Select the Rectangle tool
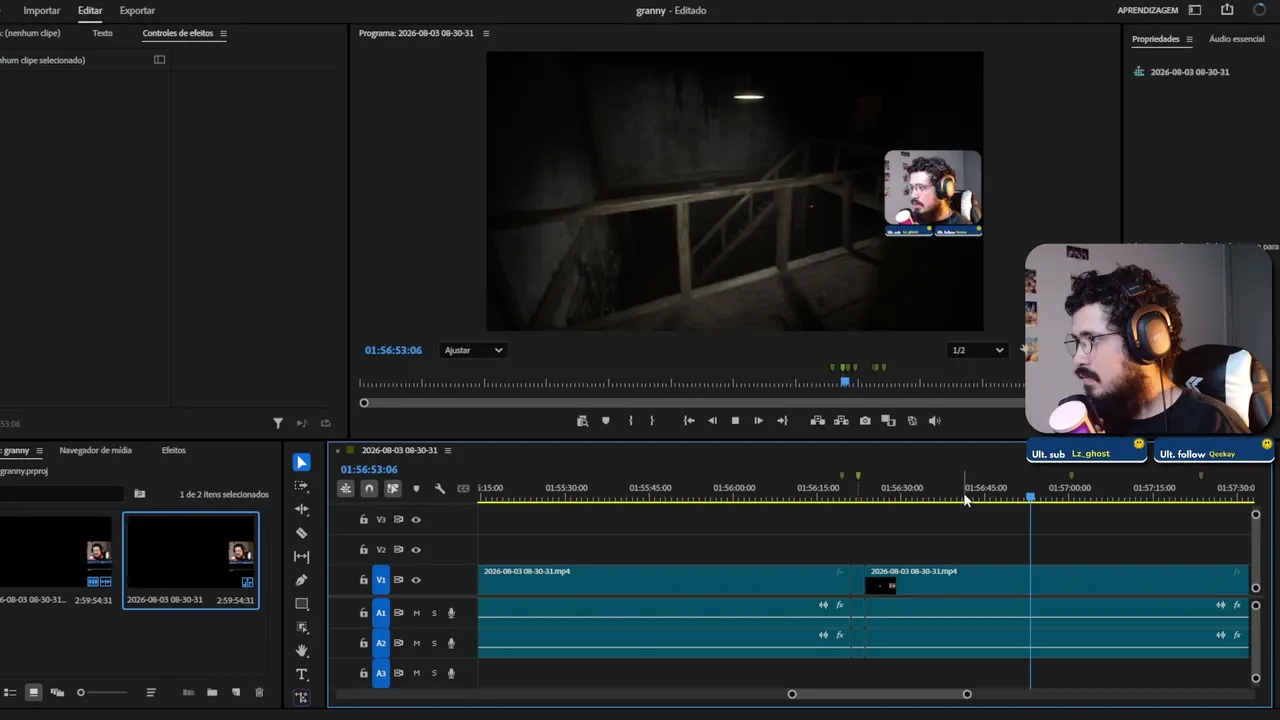Viewport: 1280px width, 720px height. (301, 604)
